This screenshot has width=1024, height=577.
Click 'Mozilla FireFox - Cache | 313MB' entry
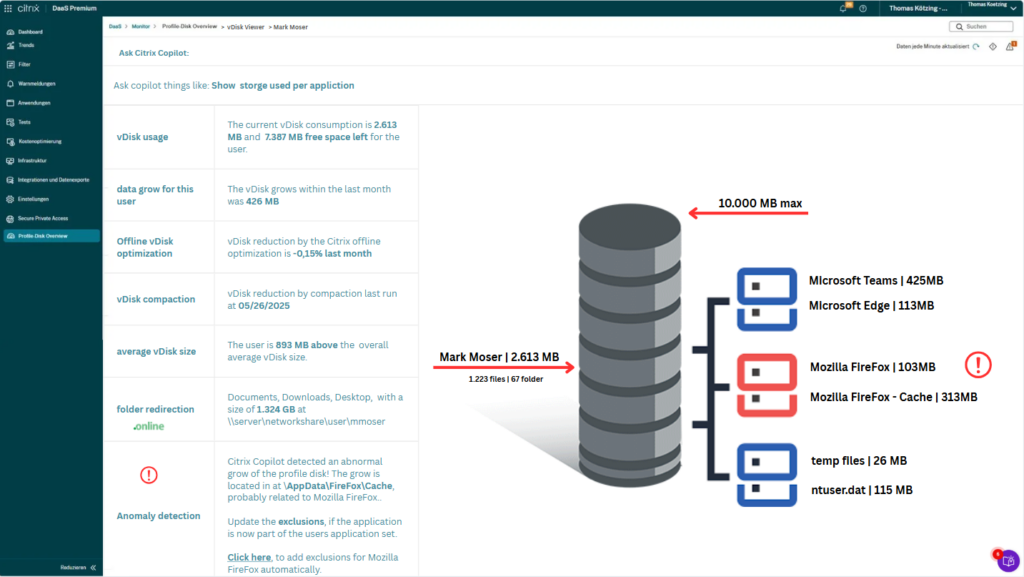893,397
